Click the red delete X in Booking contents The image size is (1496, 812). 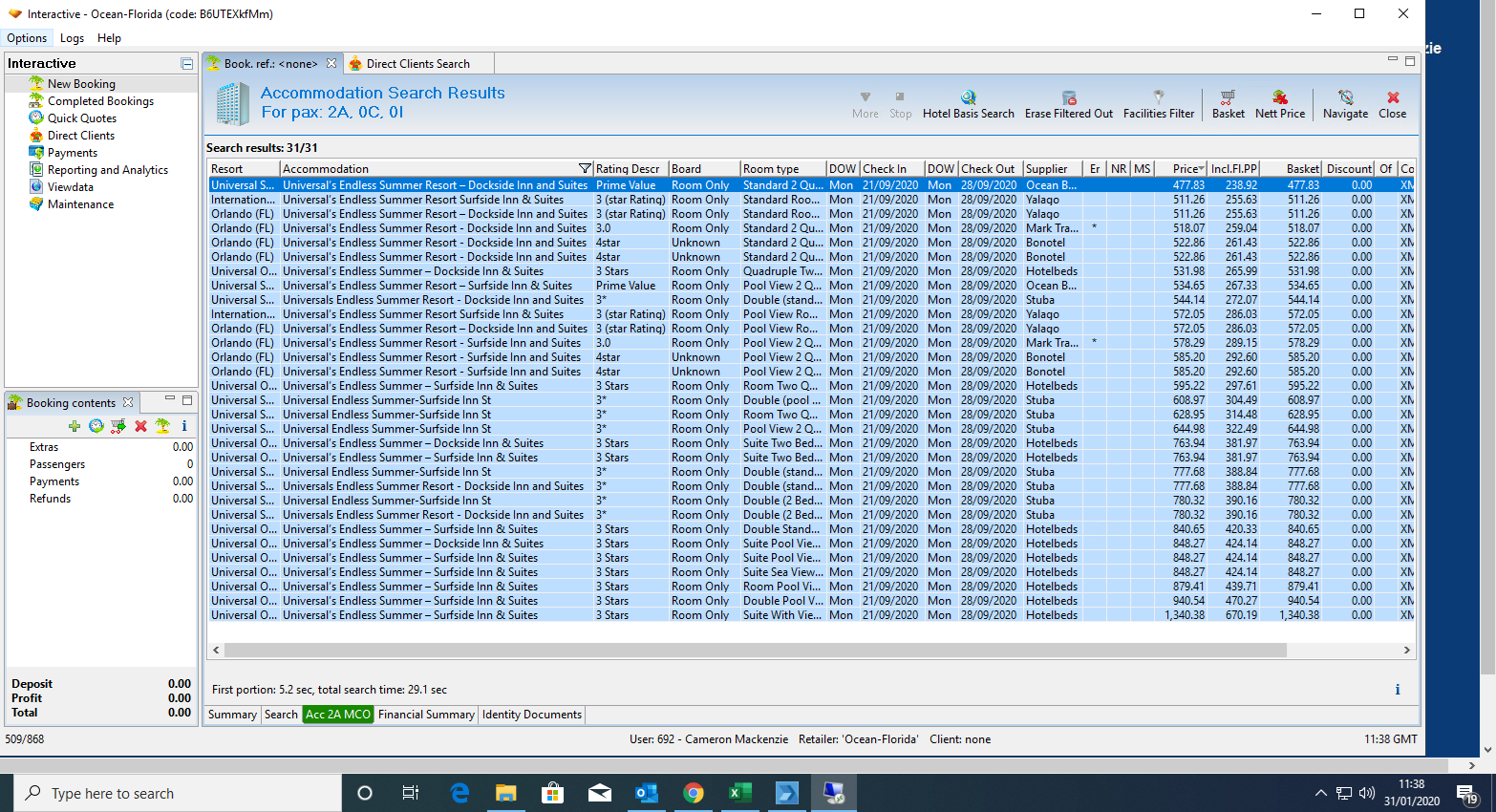point(140,426)
